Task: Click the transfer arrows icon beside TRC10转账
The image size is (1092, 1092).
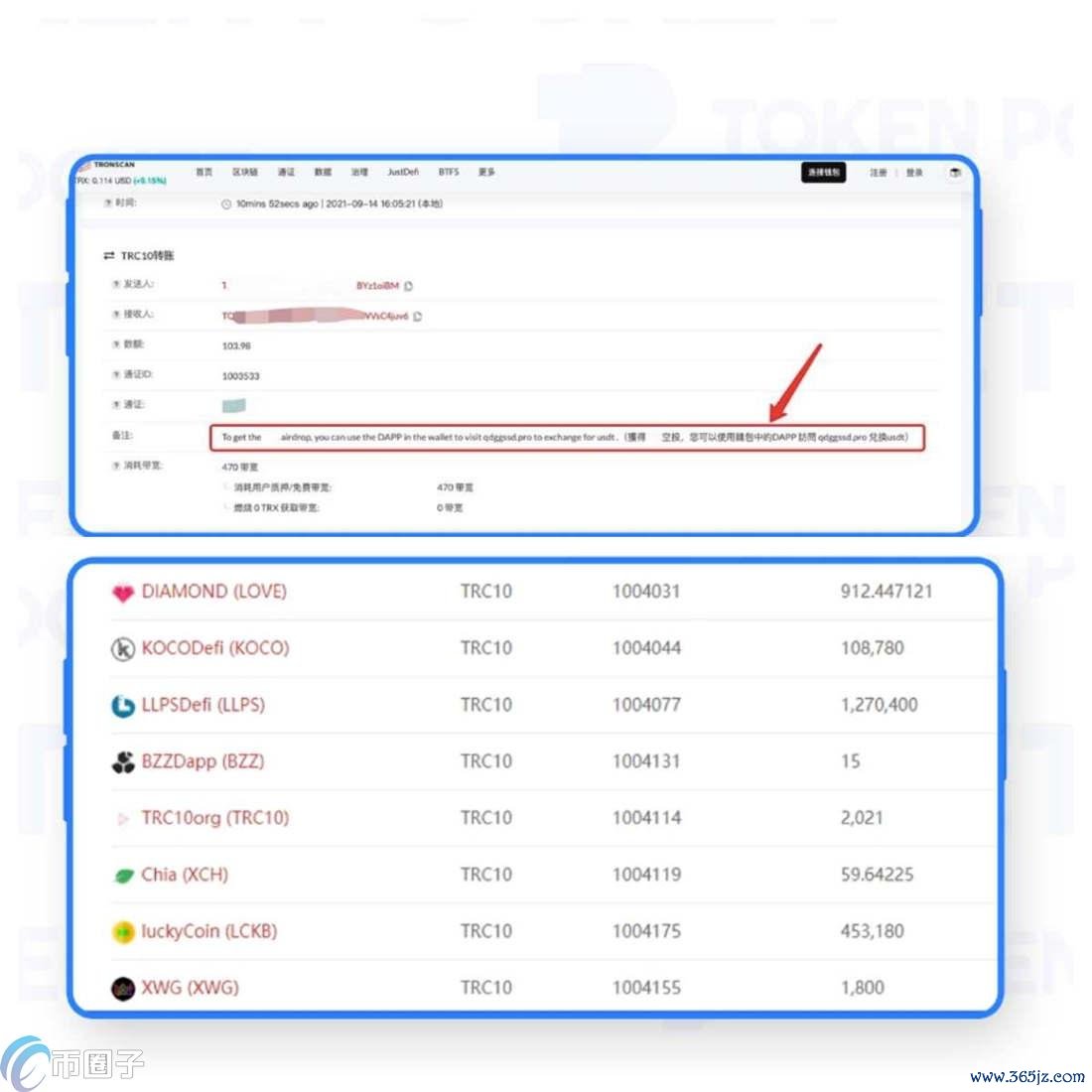Action: [x=109, y=255]
